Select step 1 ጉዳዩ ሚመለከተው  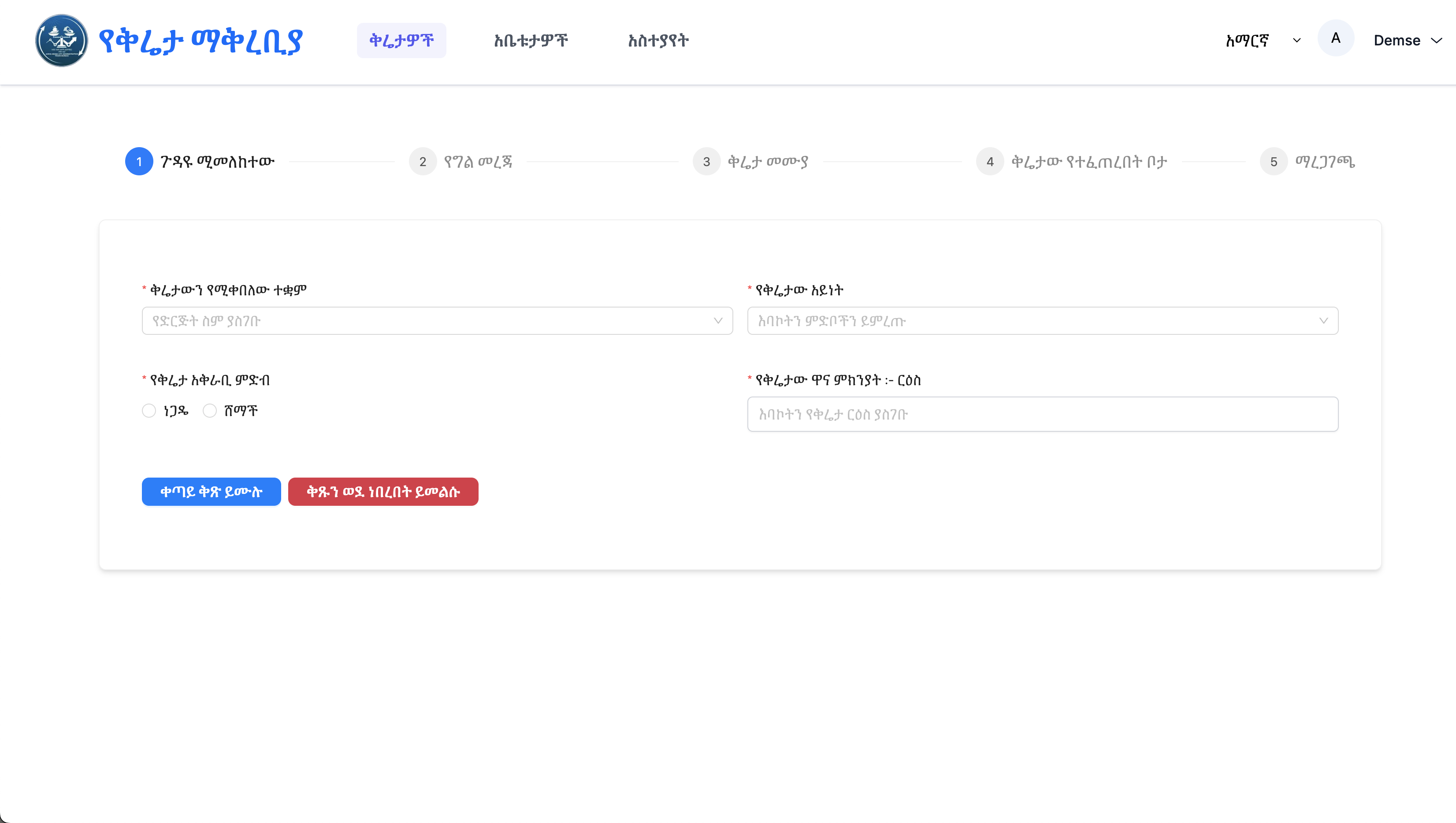pos(200,162)
